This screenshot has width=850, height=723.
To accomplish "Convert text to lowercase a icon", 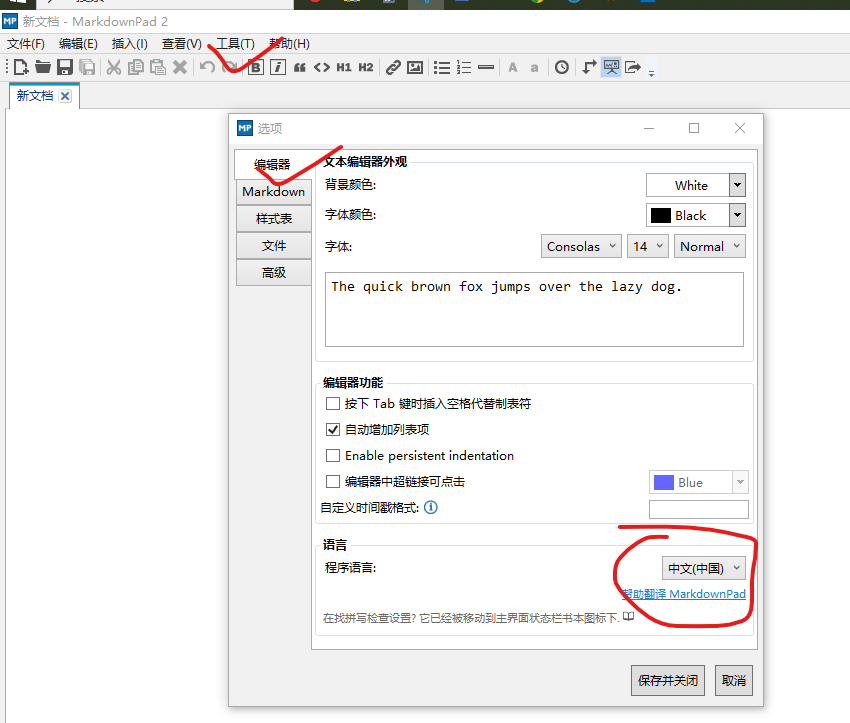I will coord(535,68).
